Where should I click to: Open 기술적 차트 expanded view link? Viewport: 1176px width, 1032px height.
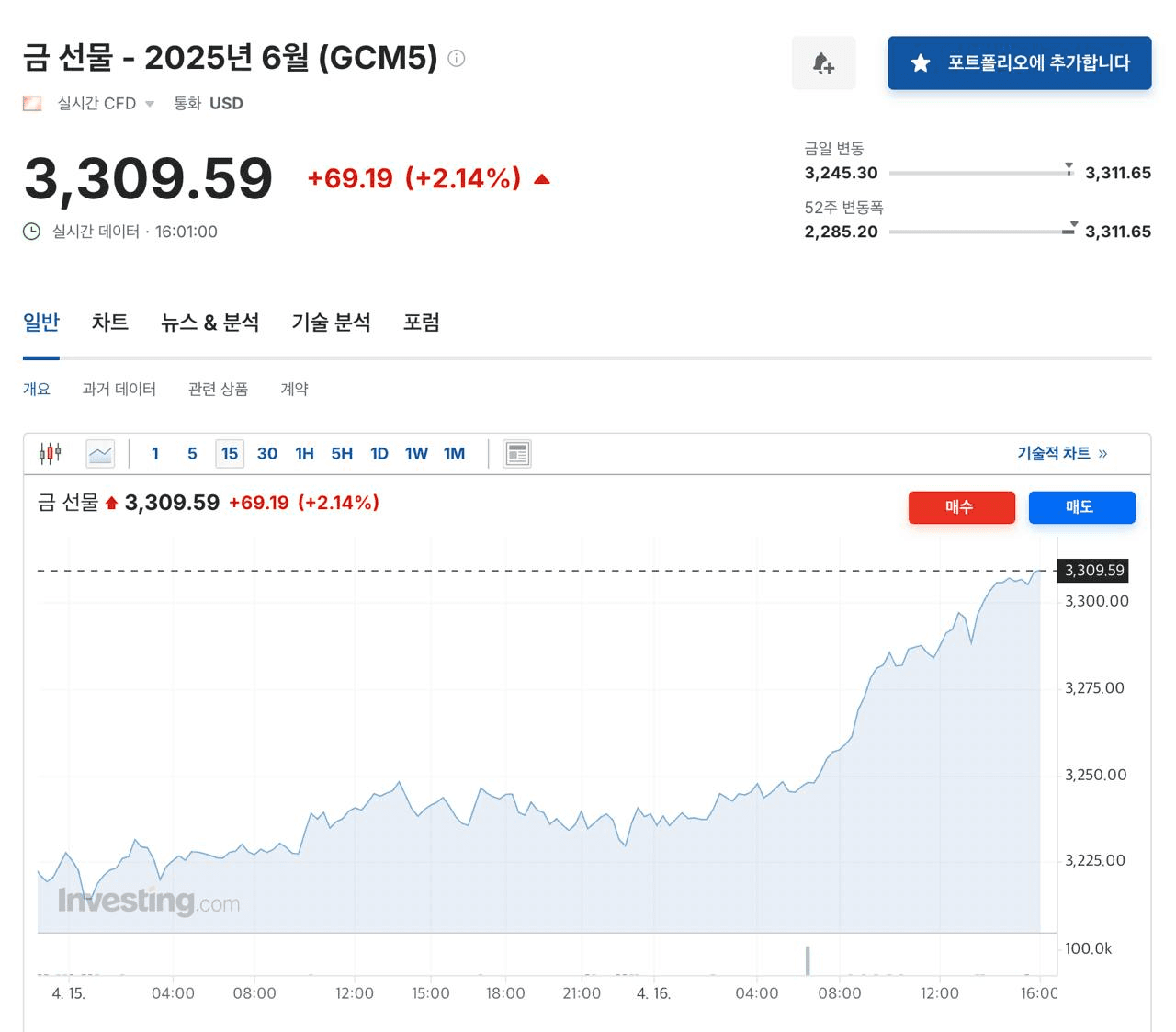click(x=1061, y=453)
